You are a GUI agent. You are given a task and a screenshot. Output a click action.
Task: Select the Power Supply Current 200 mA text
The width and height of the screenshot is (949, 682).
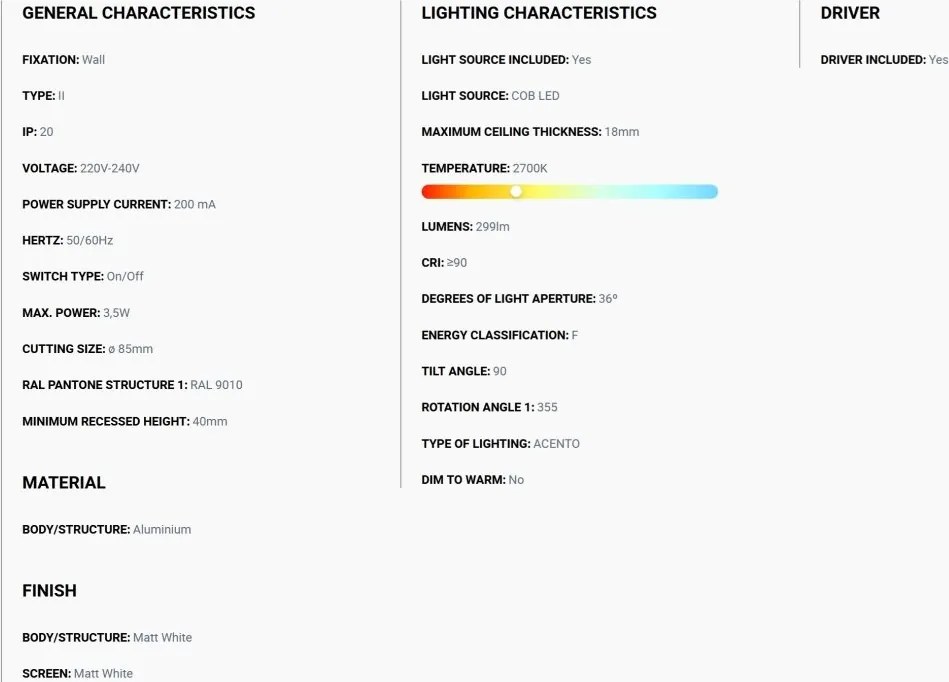pyautogui.click(x=119, y=205)
